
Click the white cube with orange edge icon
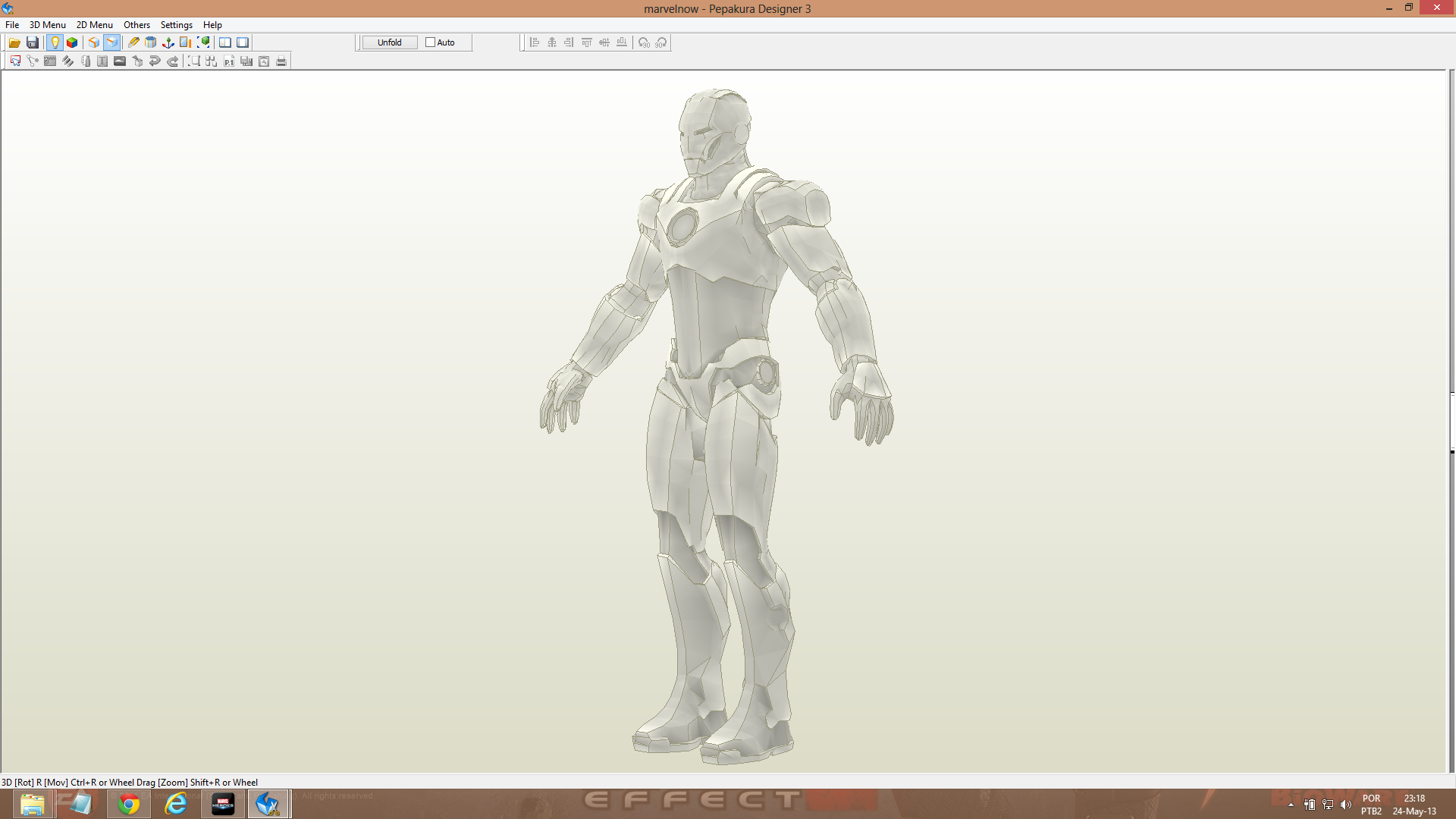[94, 42]
